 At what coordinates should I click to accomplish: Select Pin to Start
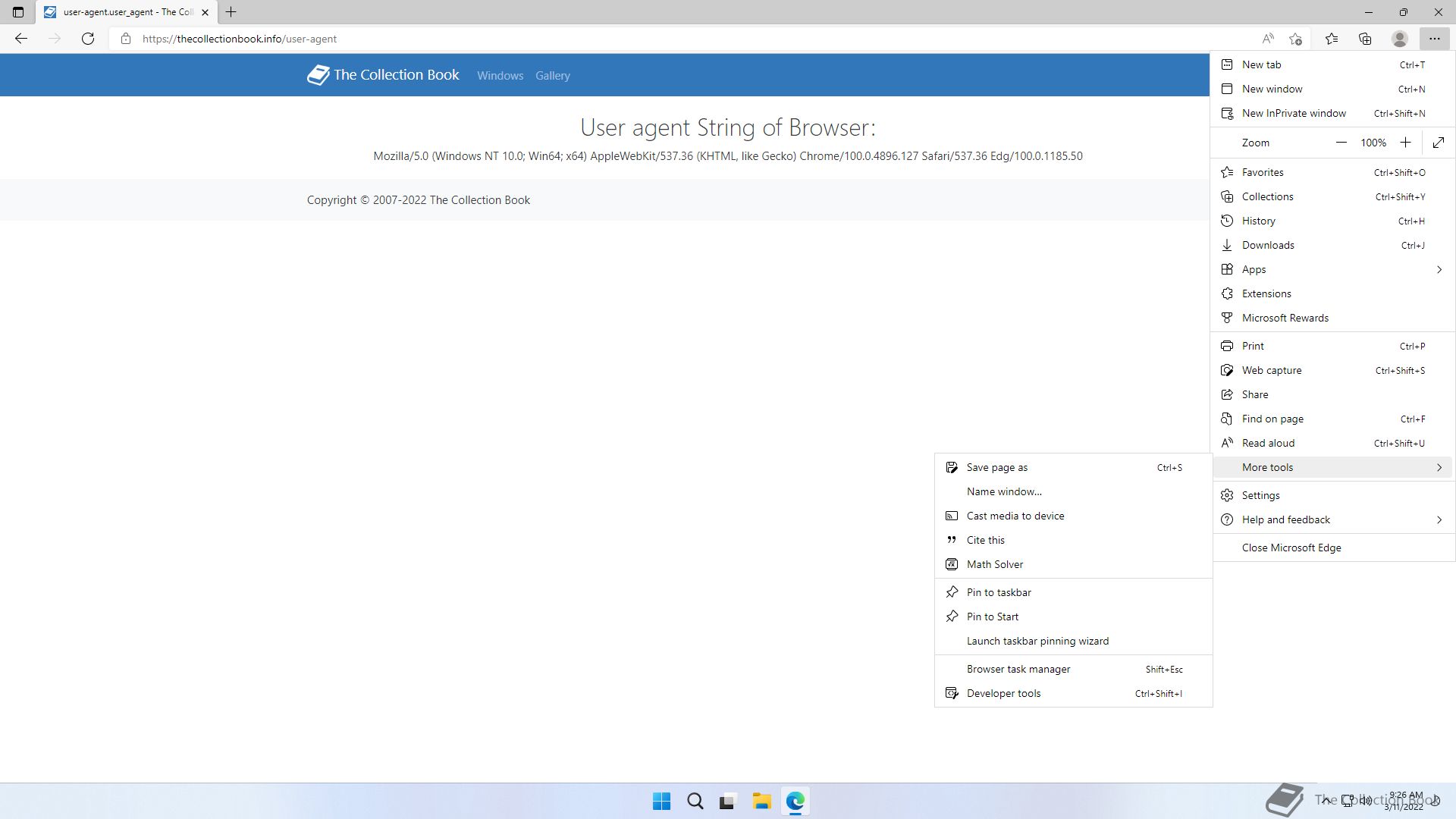[x=1073, y=617]
